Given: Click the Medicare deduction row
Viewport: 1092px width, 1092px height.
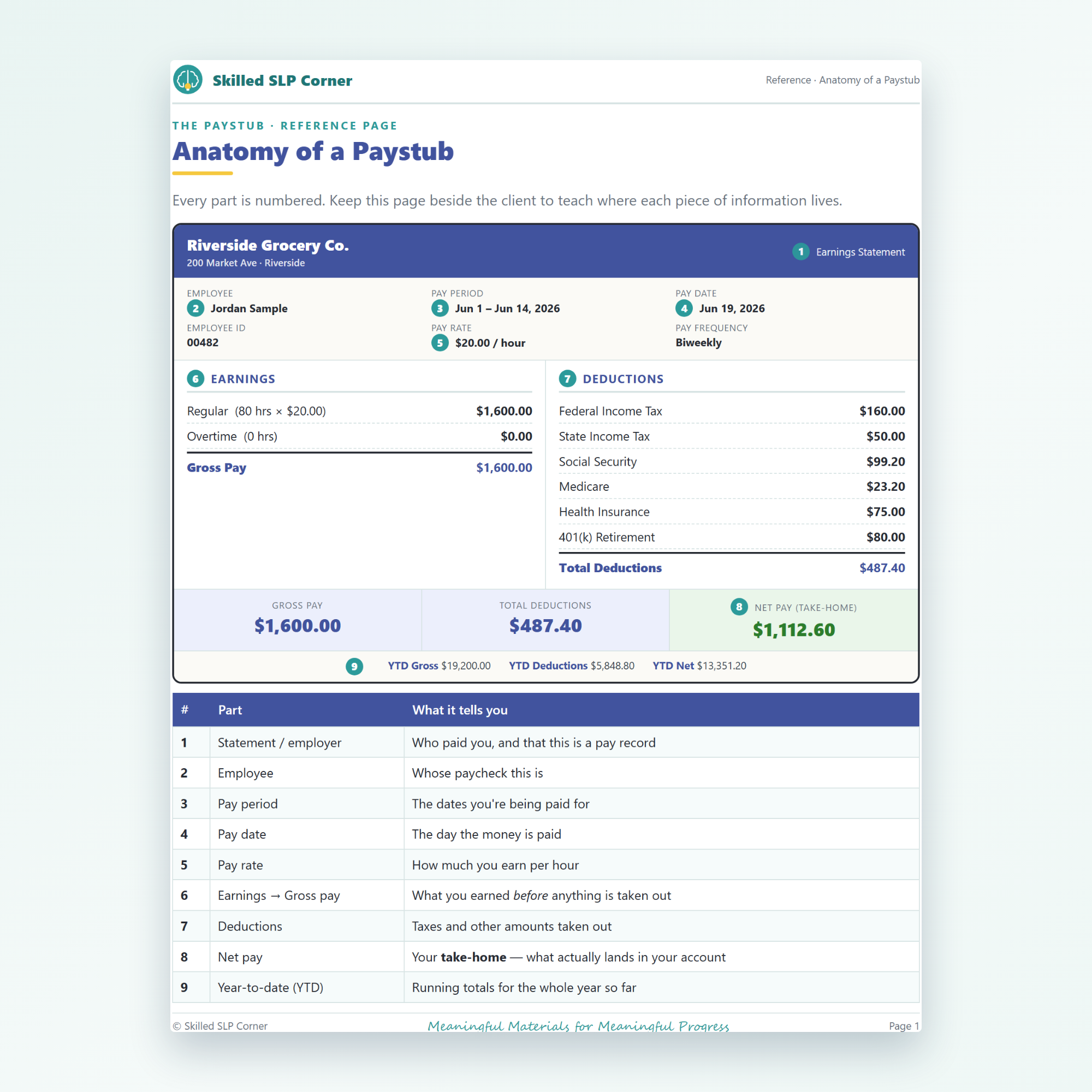Looking at the screenshot, I should click(732, 486).
